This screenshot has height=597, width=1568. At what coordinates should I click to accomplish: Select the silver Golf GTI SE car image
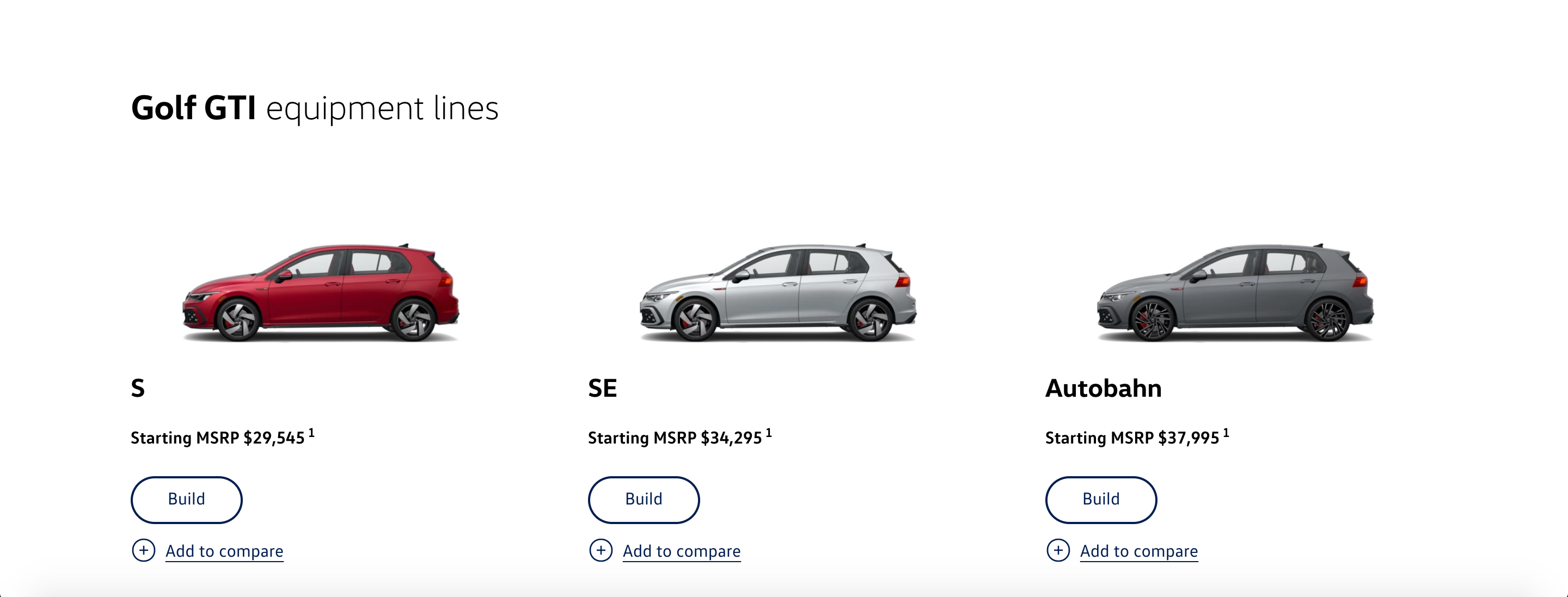[x=778, y=293]
